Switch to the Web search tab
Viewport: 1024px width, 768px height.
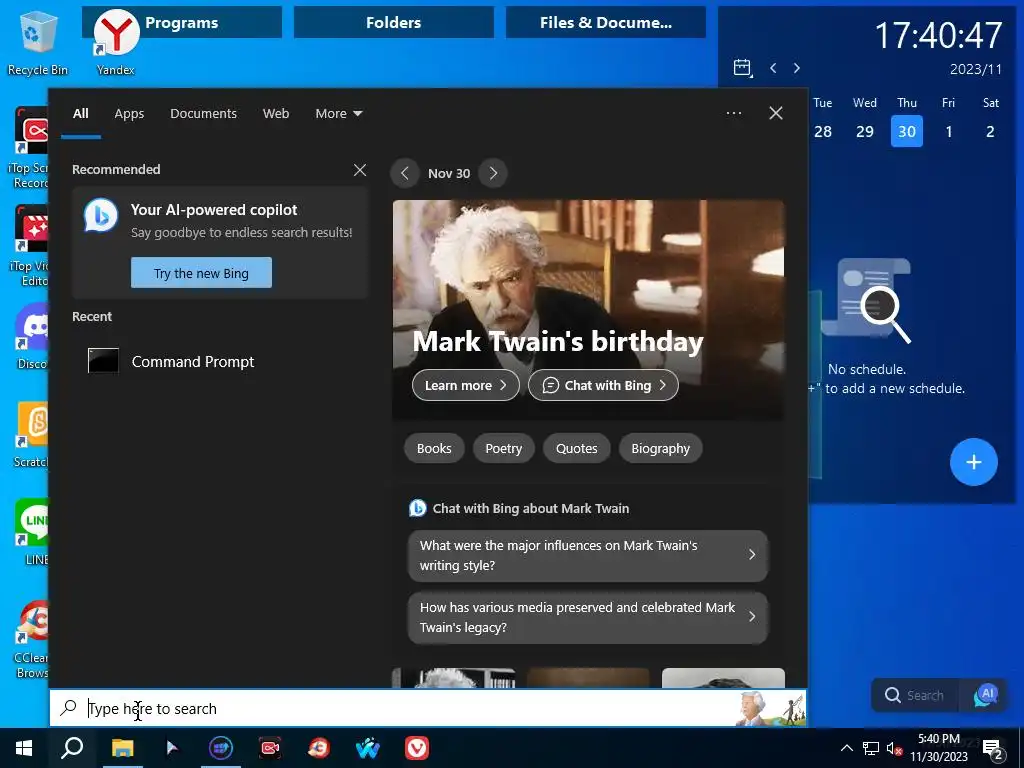276,114
